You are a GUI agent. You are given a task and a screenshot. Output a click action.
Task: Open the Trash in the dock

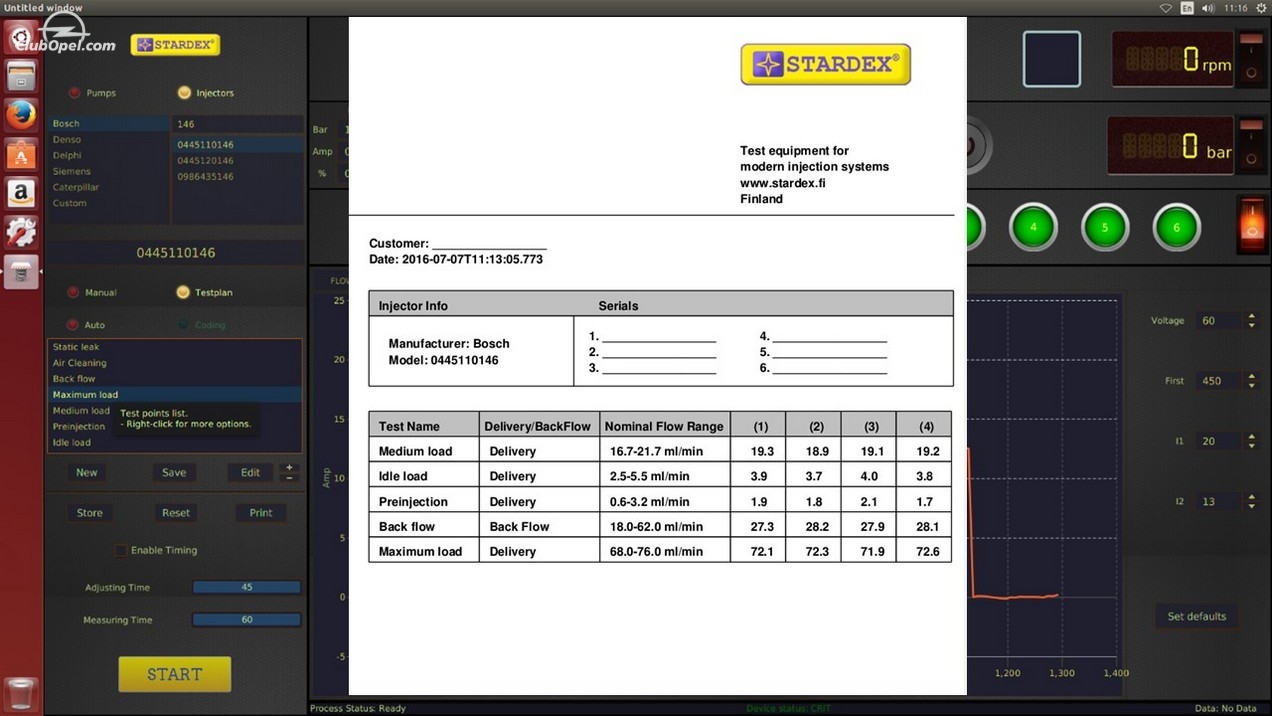(21, 693)
